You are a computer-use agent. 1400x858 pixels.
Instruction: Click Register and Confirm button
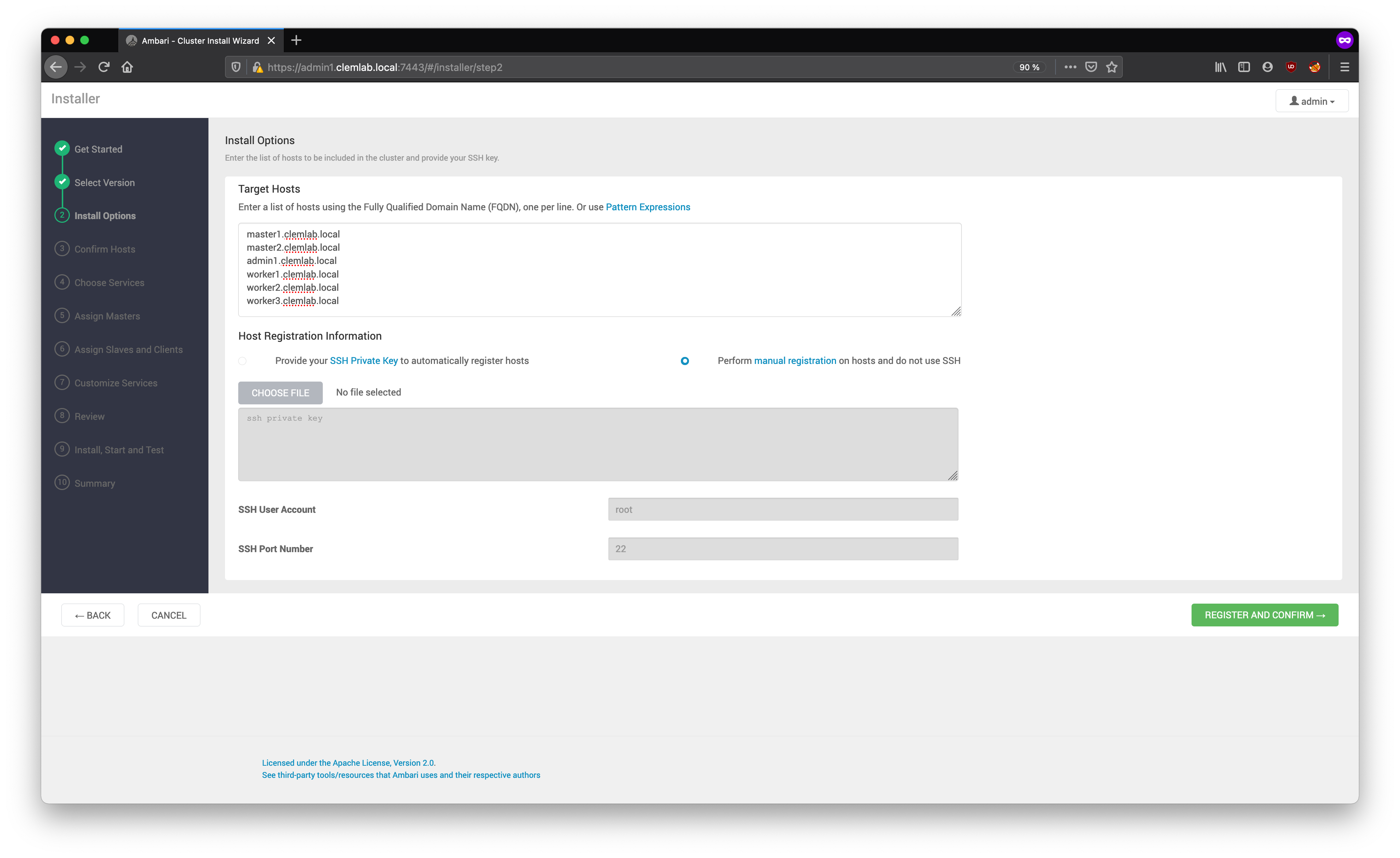click(x=1264, y=615)
